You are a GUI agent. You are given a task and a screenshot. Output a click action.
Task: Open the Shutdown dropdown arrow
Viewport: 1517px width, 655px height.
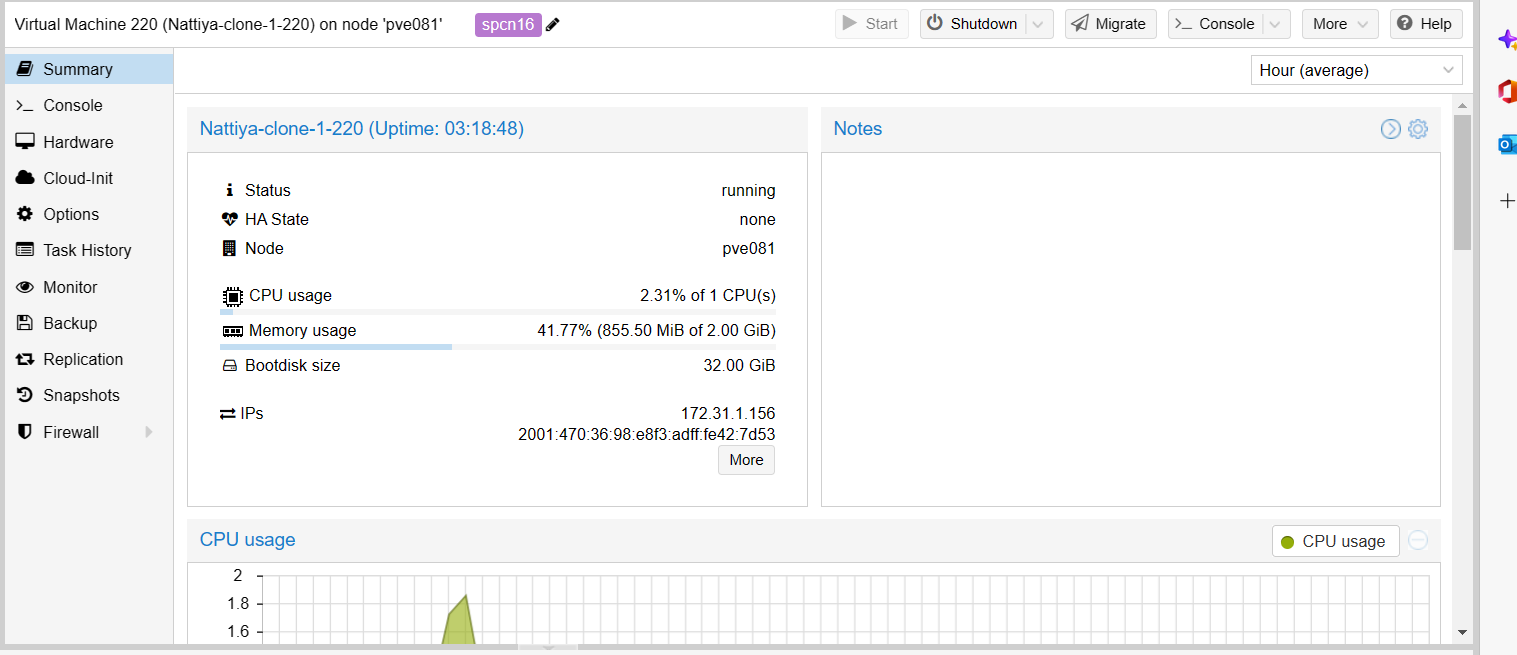[1040, 24]
